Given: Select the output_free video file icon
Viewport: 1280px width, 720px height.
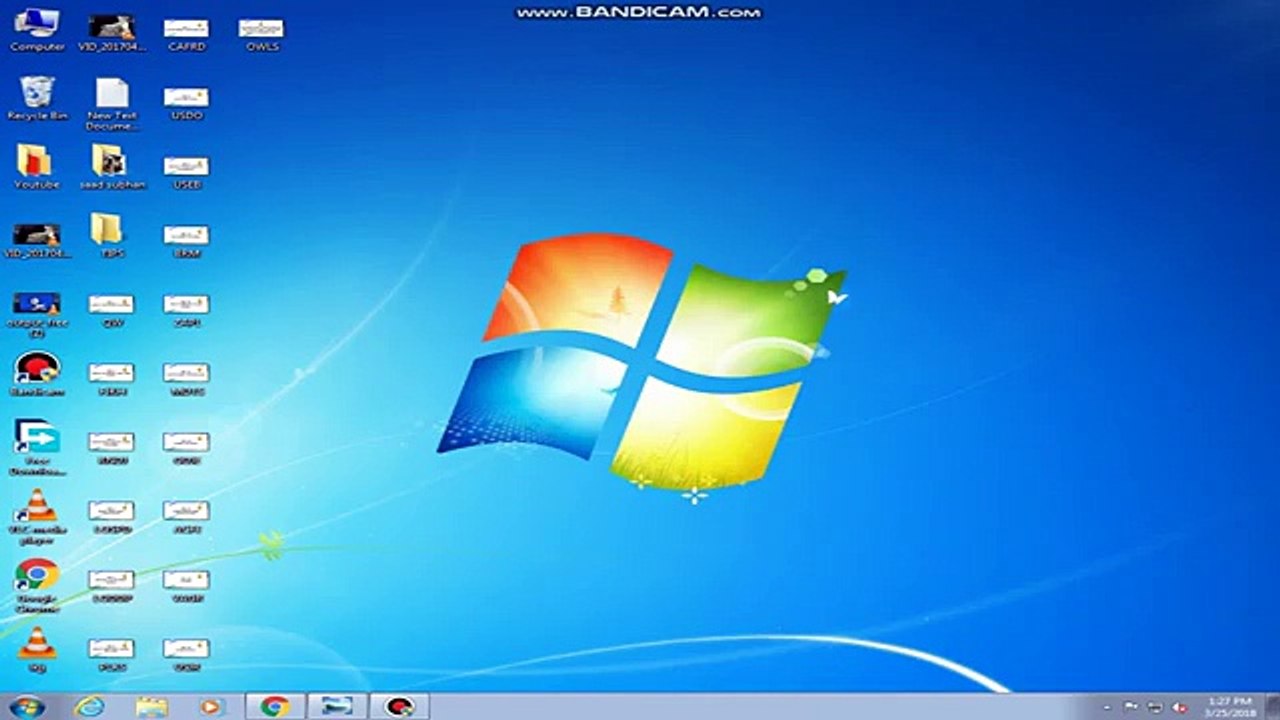Looking at the screenshot, I should [37, 315].
